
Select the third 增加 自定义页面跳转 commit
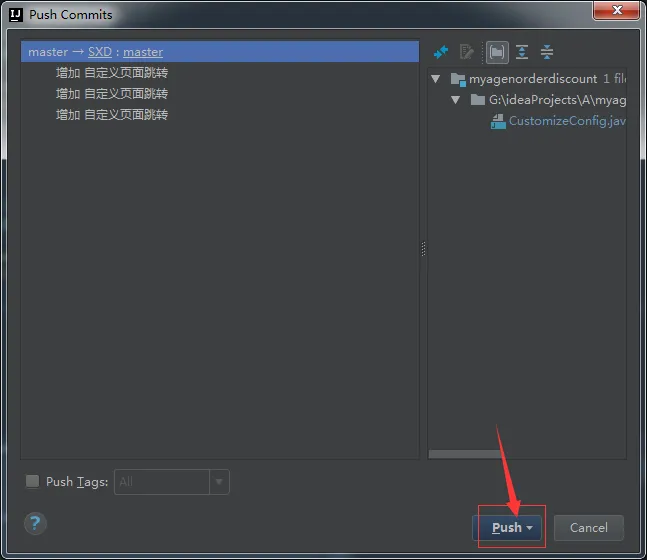pyautogui.click(x=112, y=114)
